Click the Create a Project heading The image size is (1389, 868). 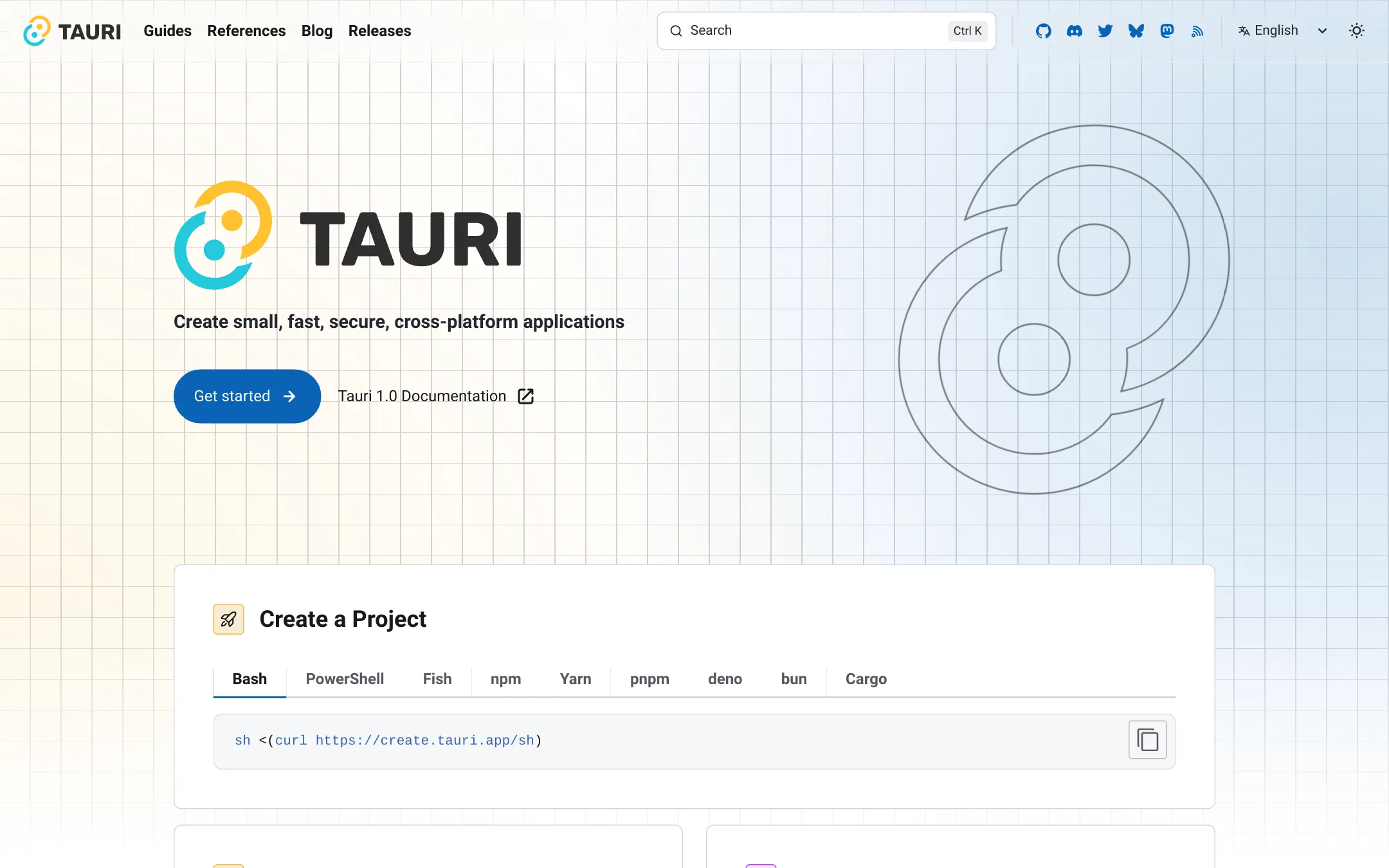343,619
